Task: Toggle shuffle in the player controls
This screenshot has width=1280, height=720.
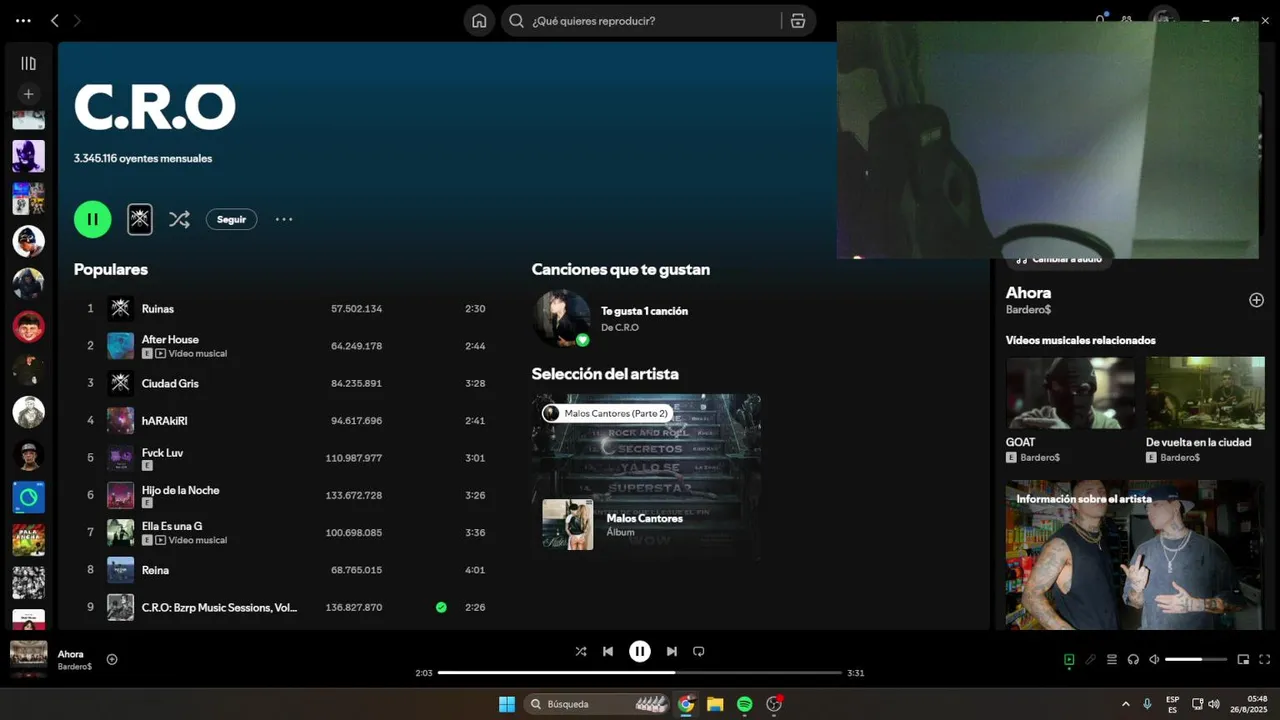Action: coord(581,651)
